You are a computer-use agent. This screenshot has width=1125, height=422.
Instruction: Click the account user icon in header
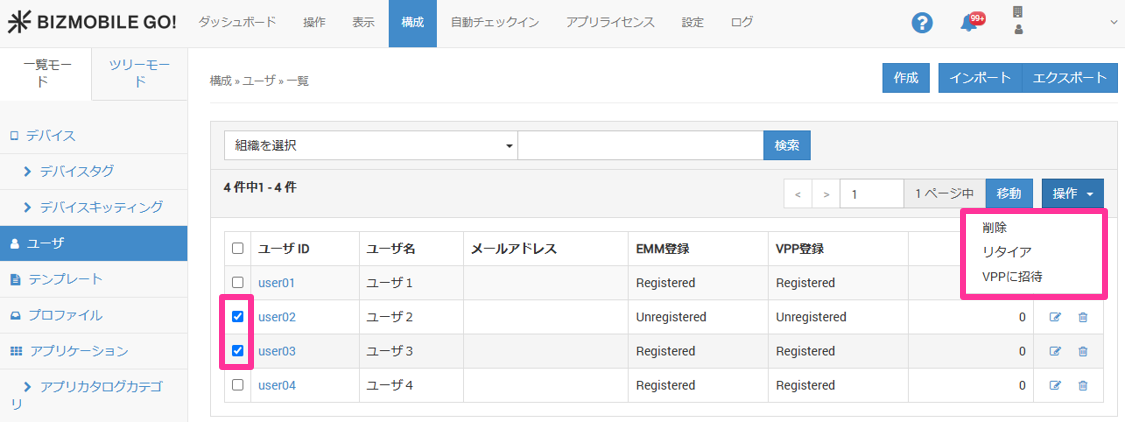[x=1018, y=22]
